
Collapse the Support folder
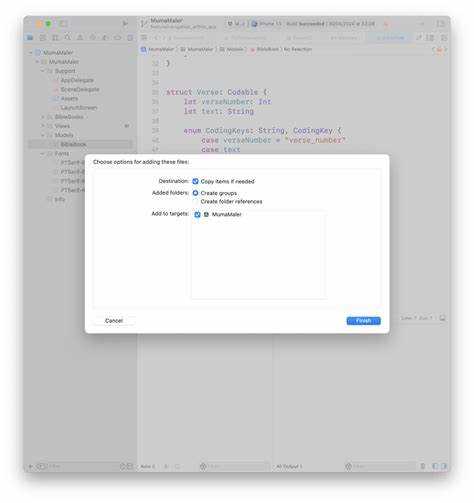point(43,71)
